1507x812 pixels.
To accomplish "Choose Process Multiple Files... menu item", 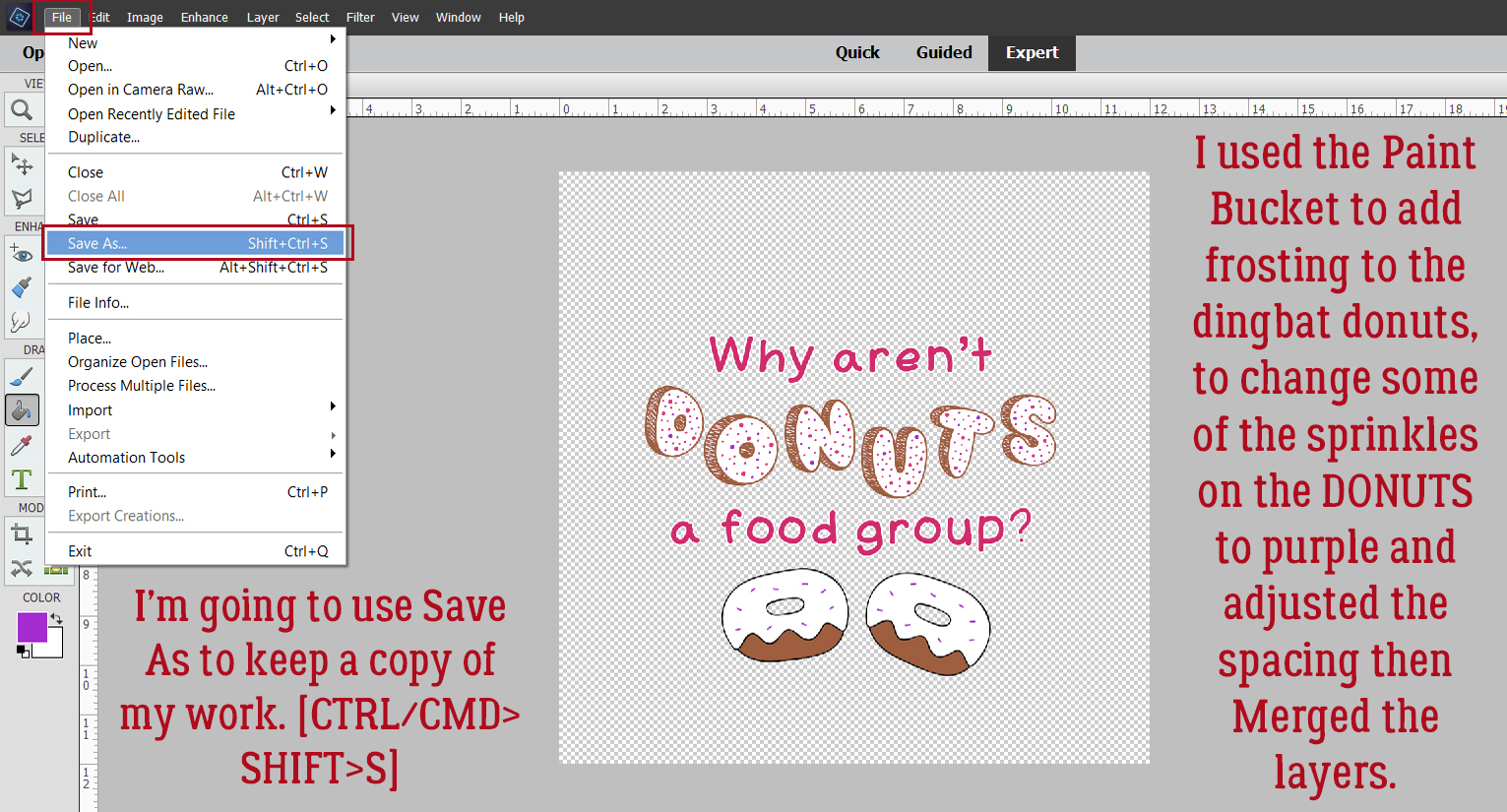I will pyautogui.click(x=195, y=385).
